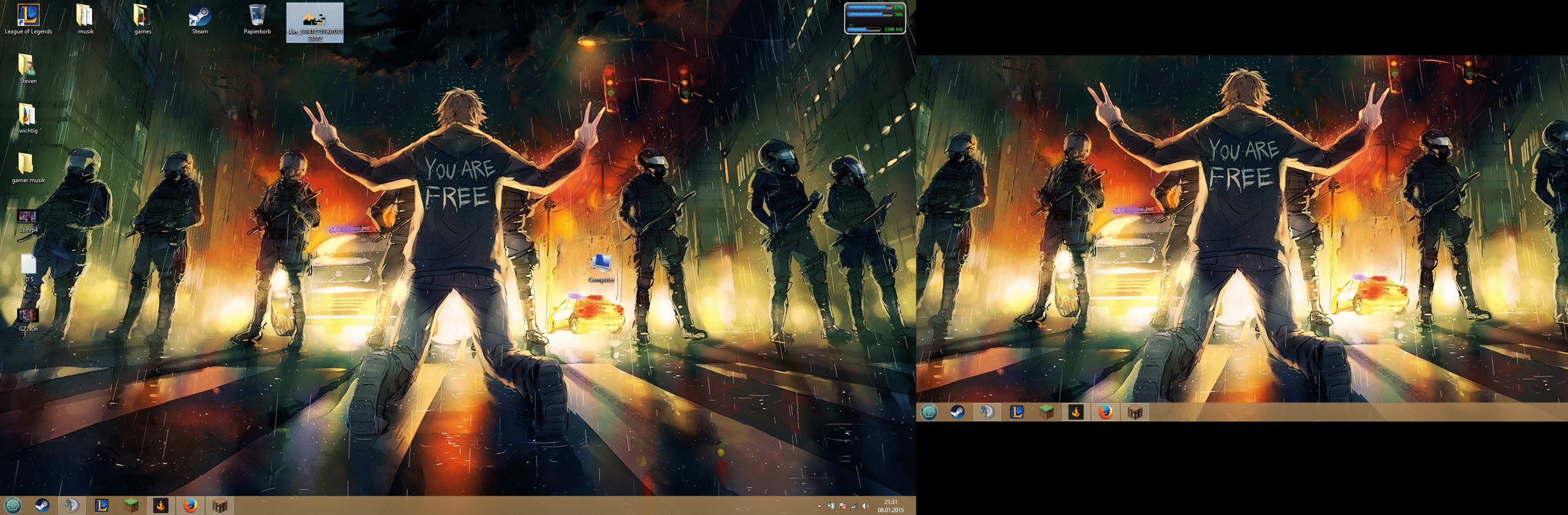Click Minecraft grass block on main taskbar with clock
Screen dimensions: 1568x515
coord(132,506)
